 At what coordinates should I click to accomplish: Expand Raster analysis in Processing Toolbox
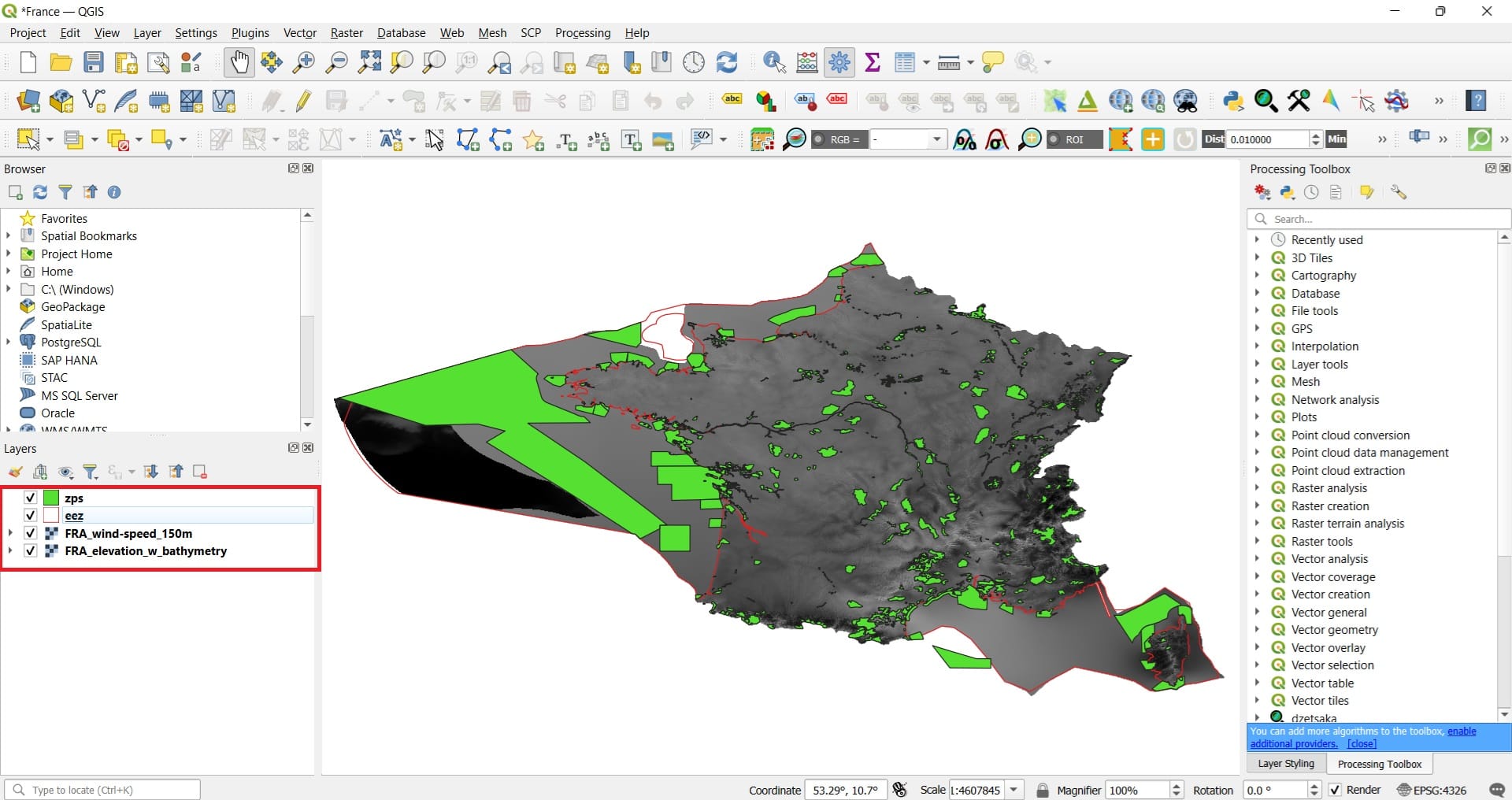point(1257,488)
